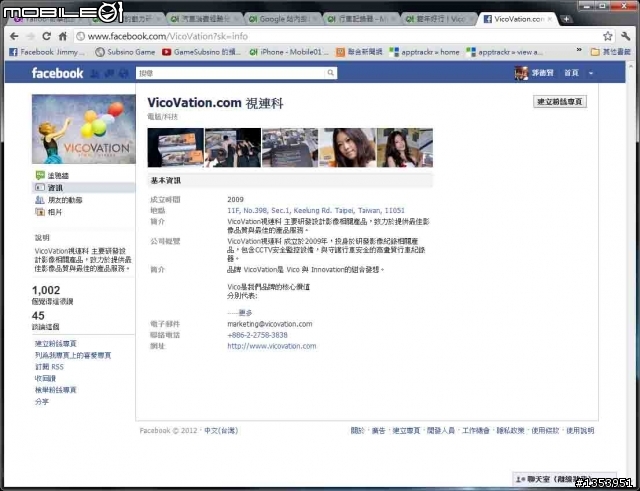Click the +886-2-2758-3838 phone number link

257,335
